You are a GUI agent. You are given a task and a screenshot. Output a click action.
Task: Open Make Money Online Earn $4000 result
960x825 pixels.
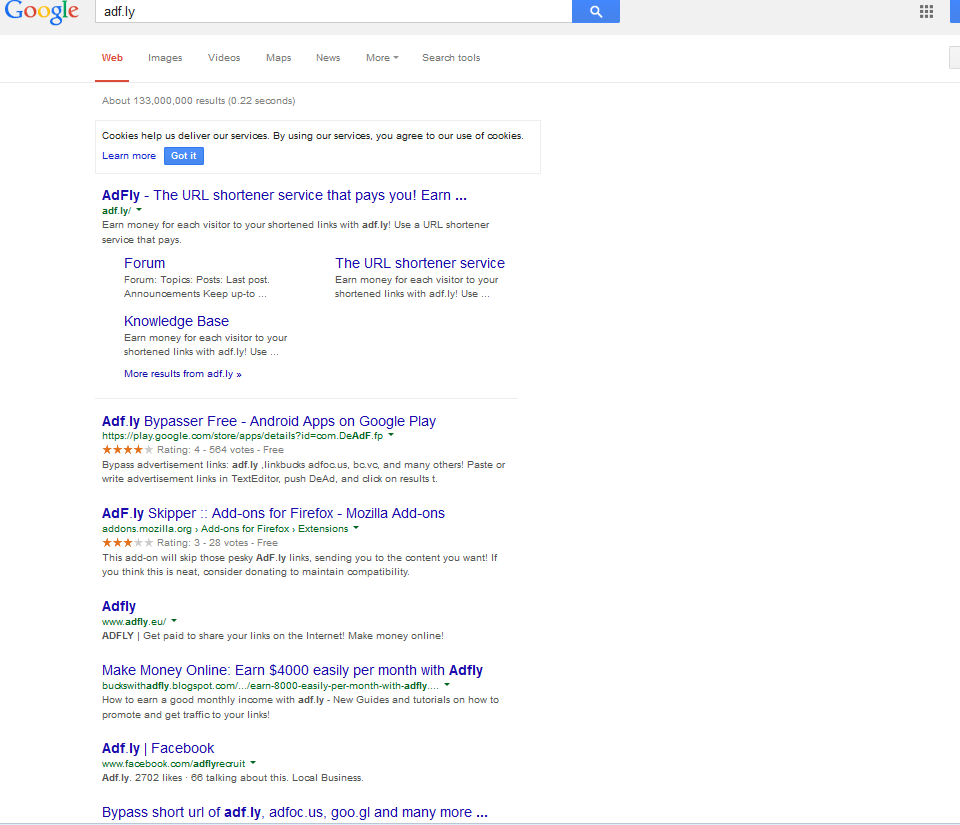click(x=292, y=670)
